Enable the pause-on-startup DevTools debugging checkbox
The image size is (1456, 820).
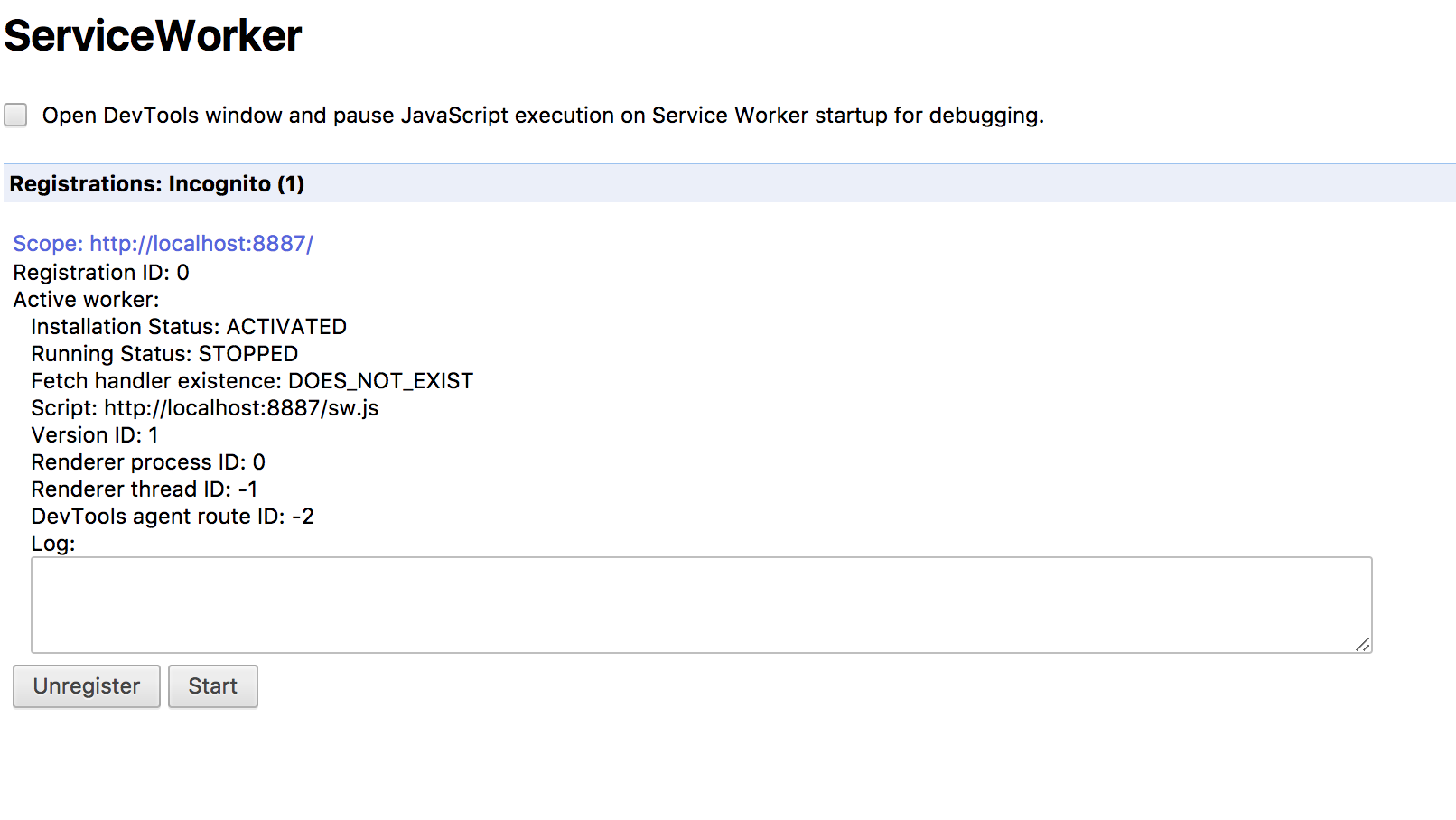click(x=15, y=115)
